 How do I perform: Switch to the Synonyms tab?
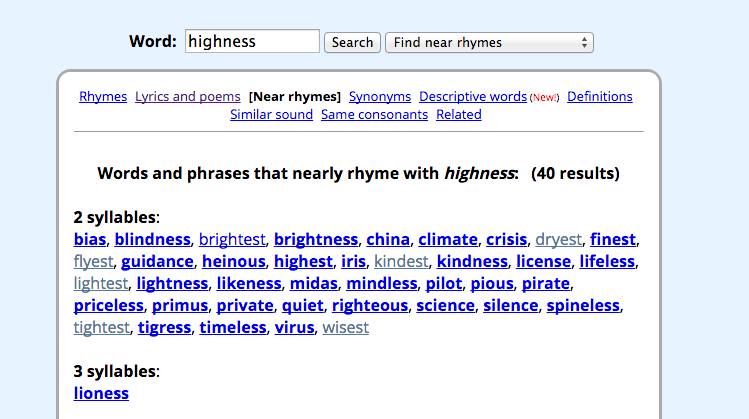coord(380,96)
